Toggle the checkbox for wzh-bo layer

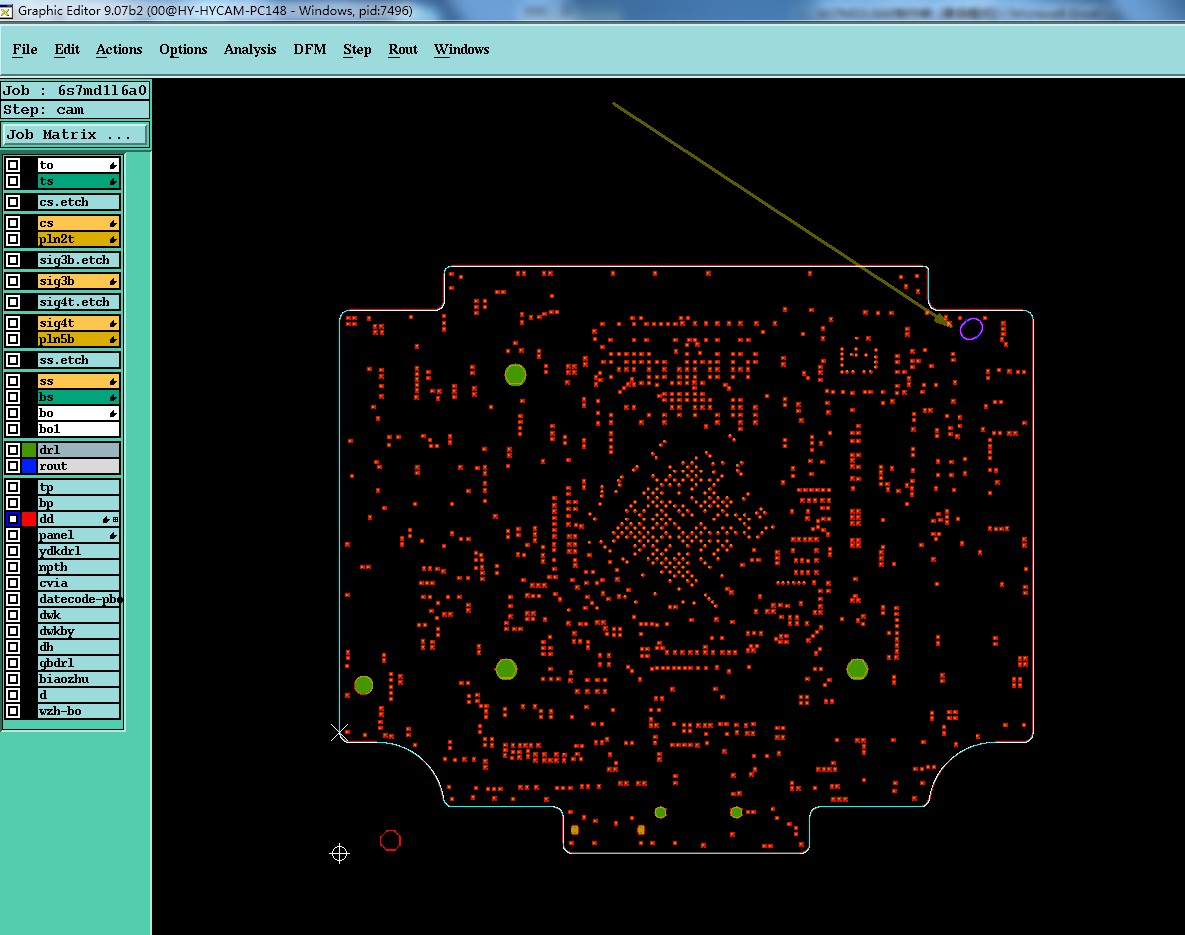(x=13, y=711)
